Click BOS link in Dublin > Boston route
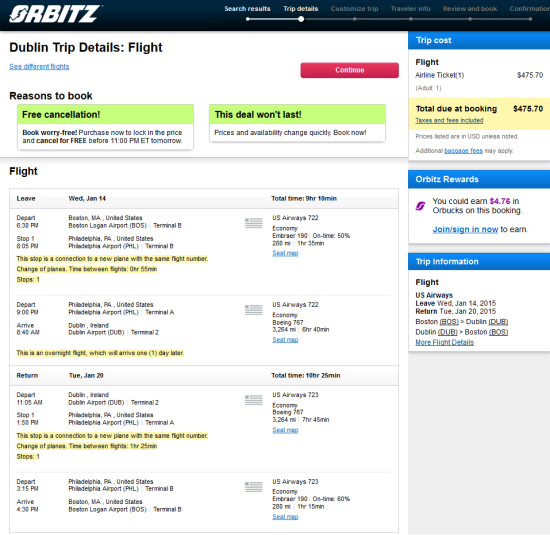550x535 pixels. [x=498, y=332]
